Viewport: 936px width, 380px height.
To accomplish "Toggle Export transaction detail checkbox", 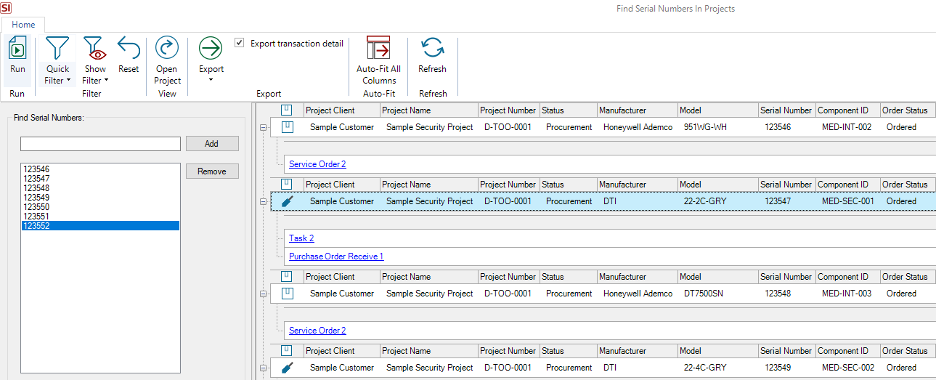I will pos(239,43).
